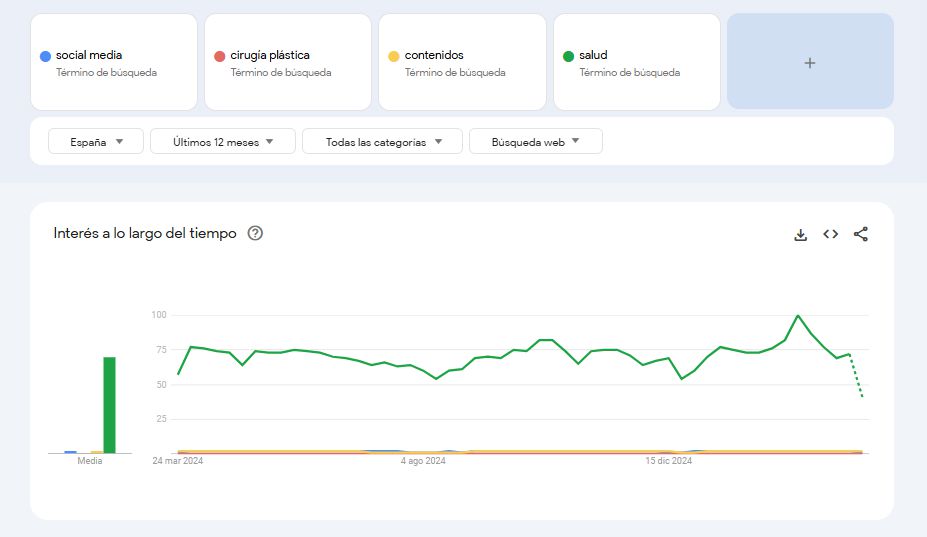927x537 pixels.
Task: Click the blue dot for social media
Action: pyautogui.click(x=45, y=56)
